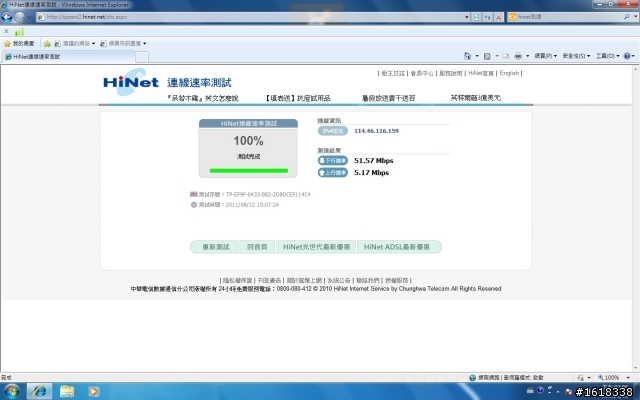Click the test time 2011/08/12 15:07:24
The height and width of the screenshot is (400, 640).
pos(252,204)
